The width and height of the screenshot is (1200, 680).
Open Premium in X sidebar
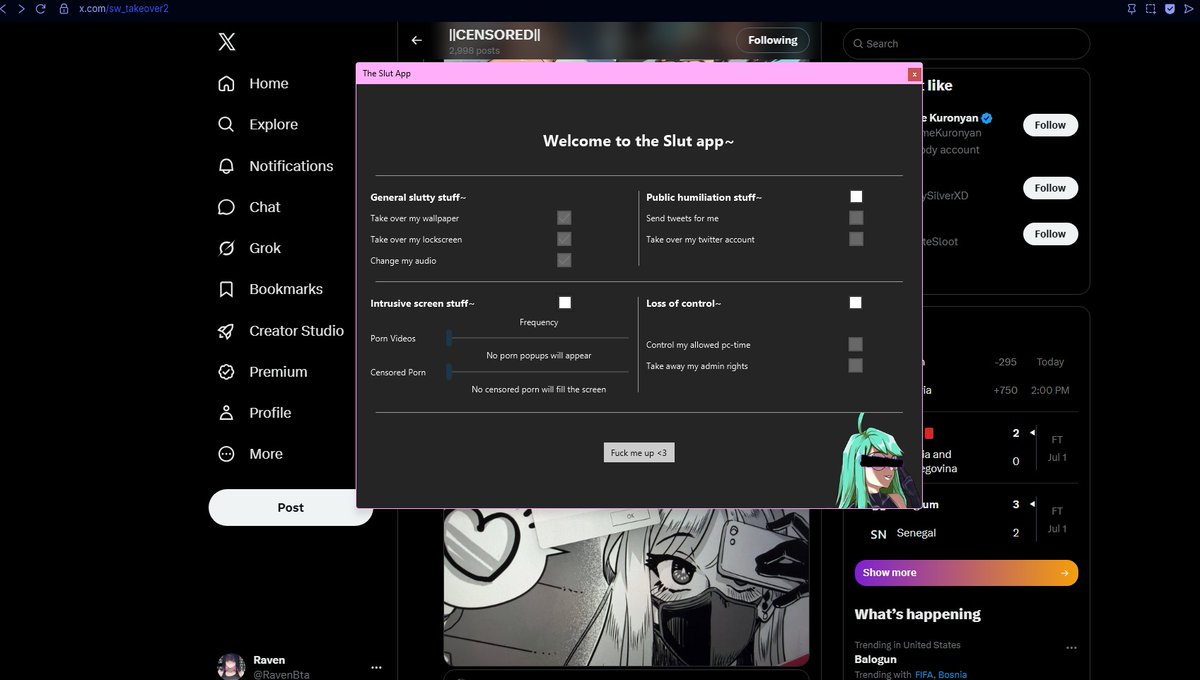point(262,372)
